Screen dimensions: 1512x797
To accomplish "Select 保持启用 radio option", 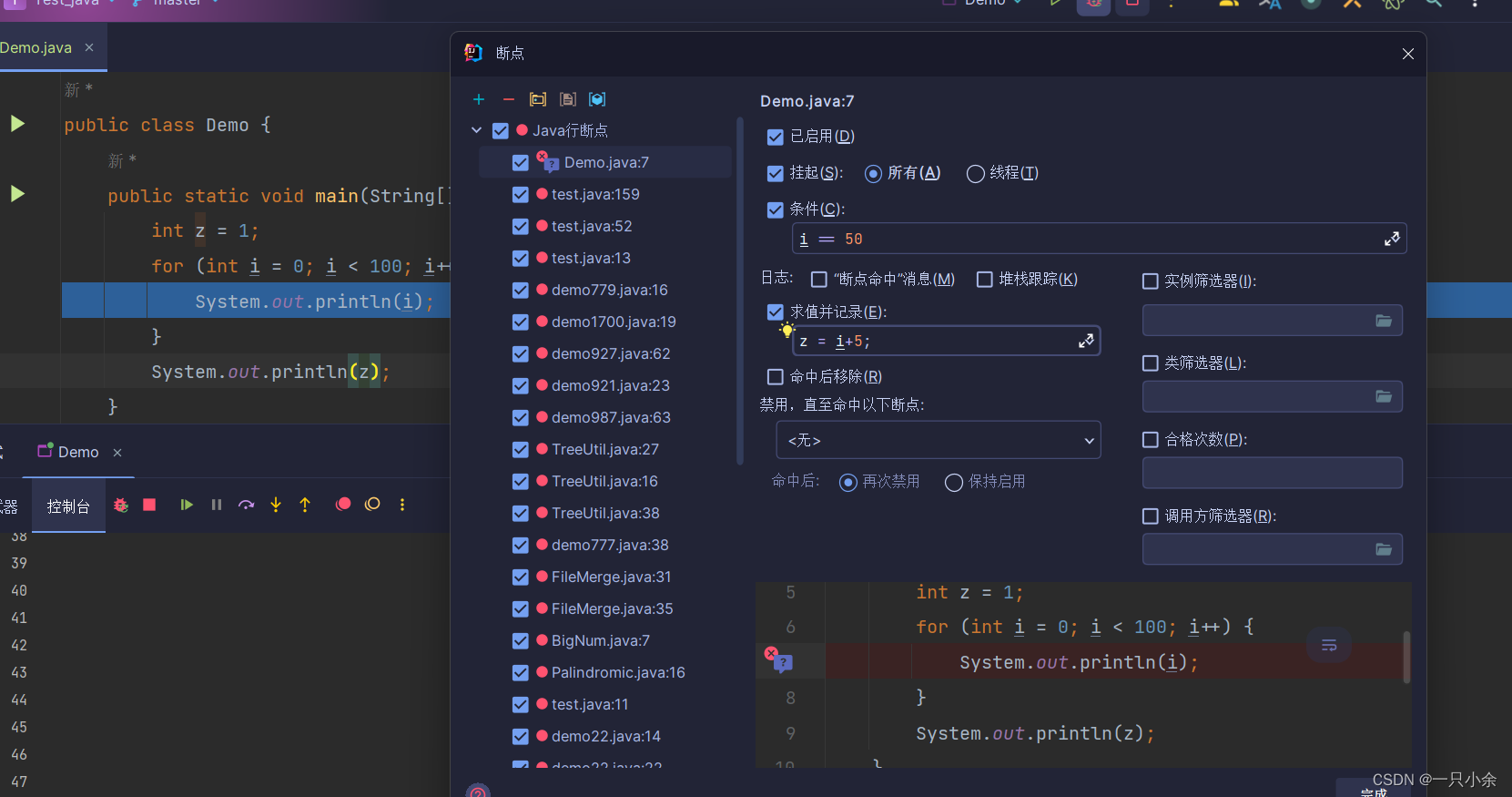I will tap(954, 482).
